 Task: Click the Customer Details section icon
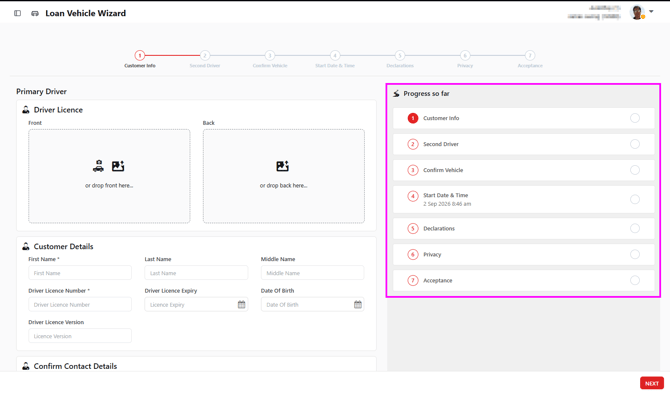click(x=26, y=247)
